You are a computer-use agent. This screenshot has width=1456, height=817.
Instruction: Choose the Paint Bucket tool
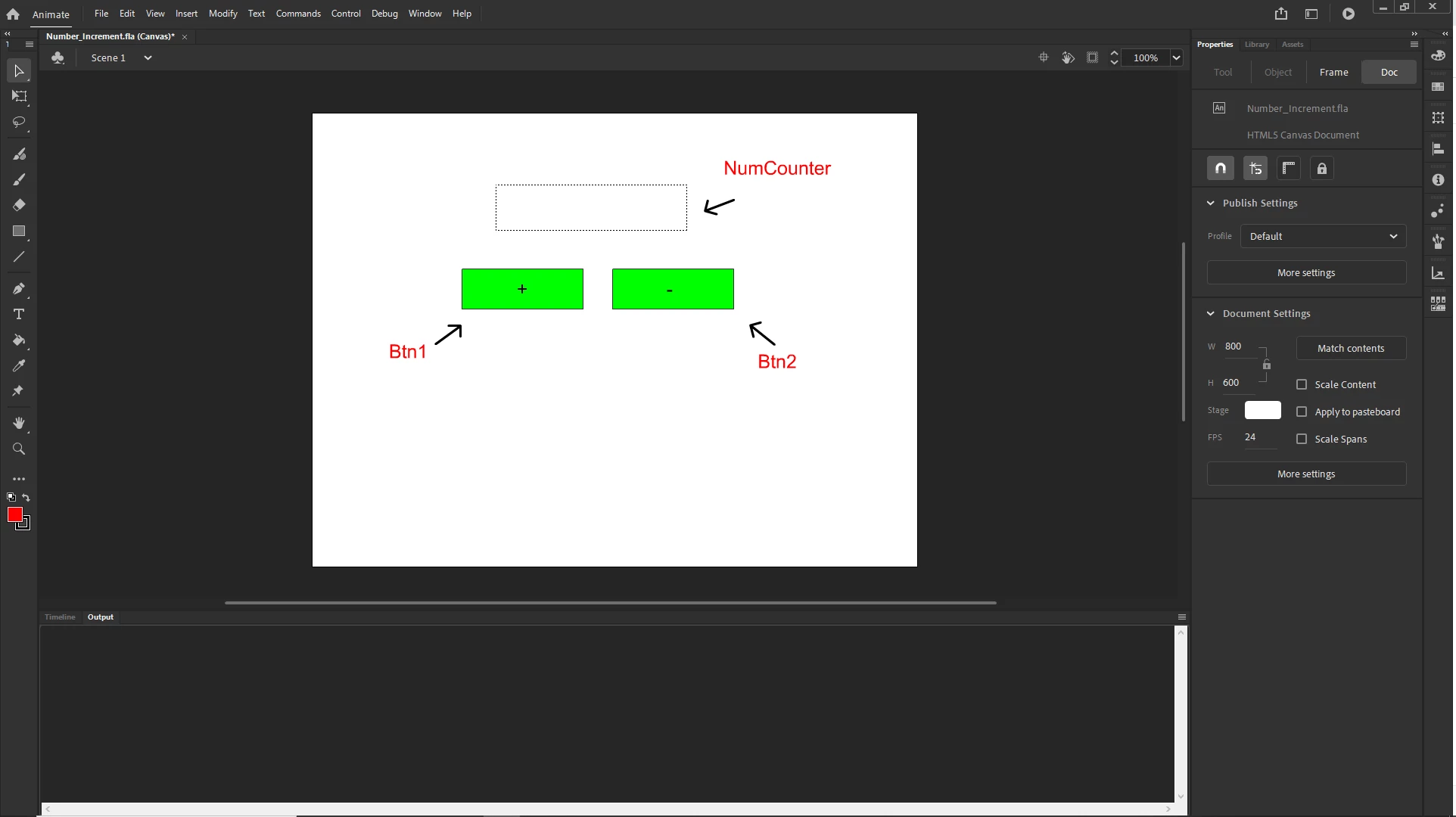pos(19,340)
